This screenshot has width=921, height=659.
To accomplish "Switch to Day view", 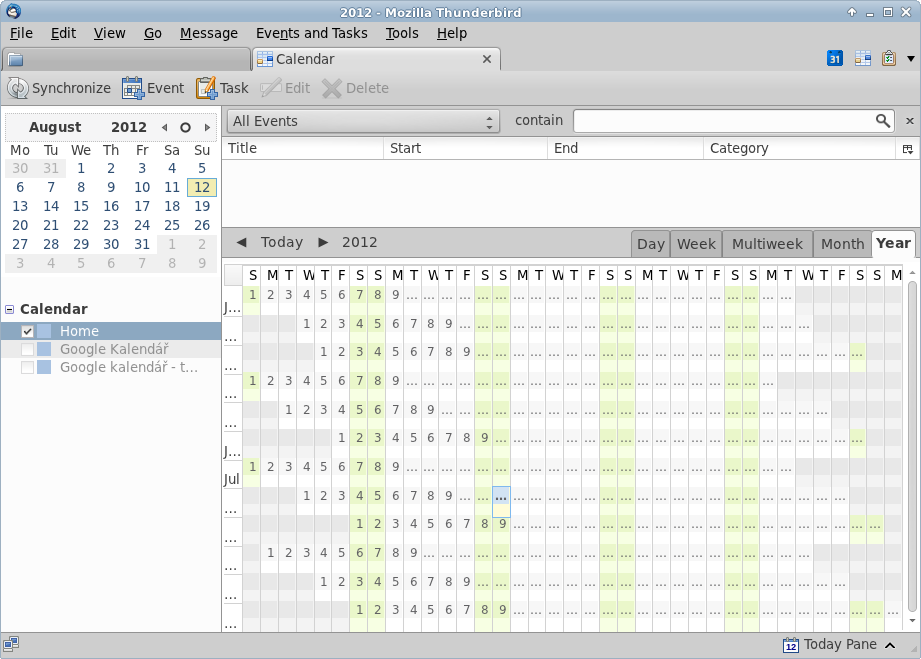I will [x=650, y=244].
